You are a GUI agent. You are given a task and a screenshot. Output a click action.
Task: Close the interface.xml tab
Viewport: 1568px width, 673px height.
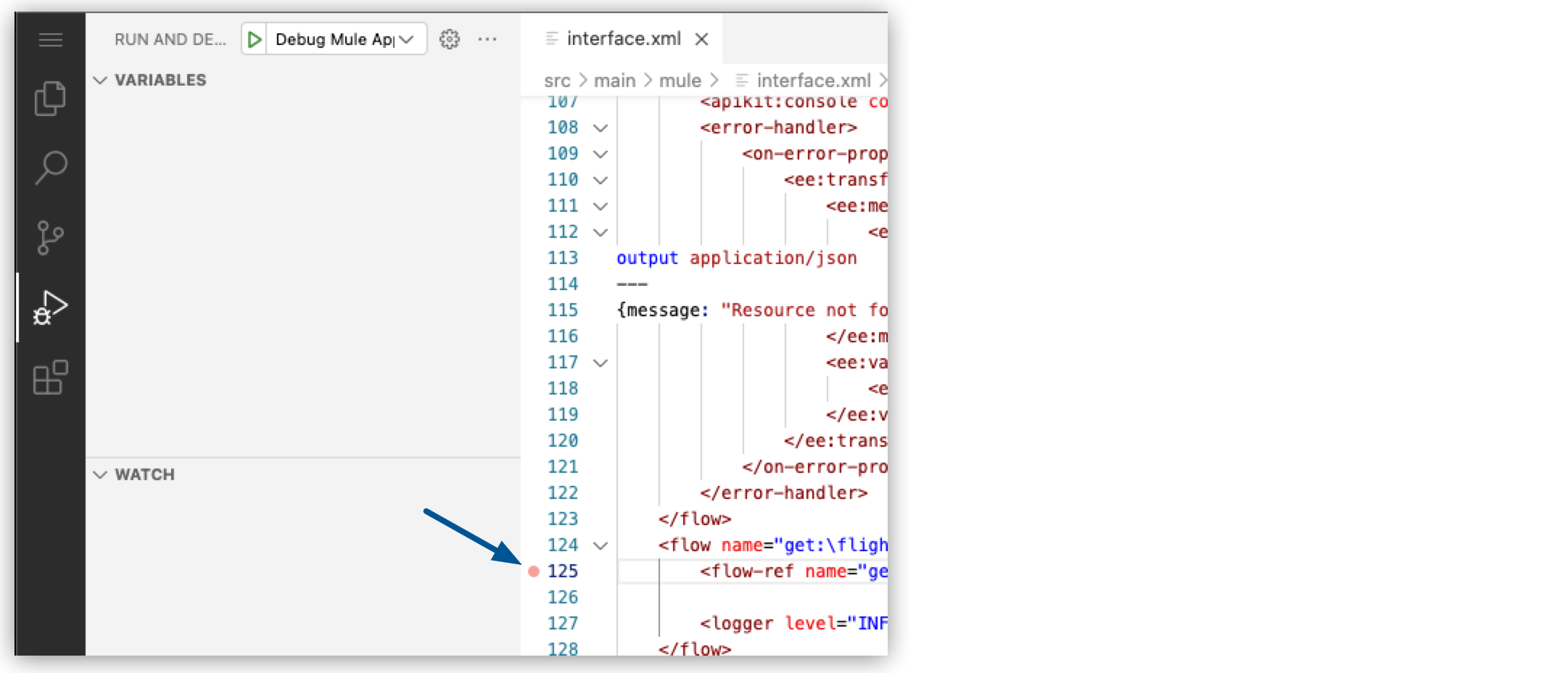[x=701, y=39]
